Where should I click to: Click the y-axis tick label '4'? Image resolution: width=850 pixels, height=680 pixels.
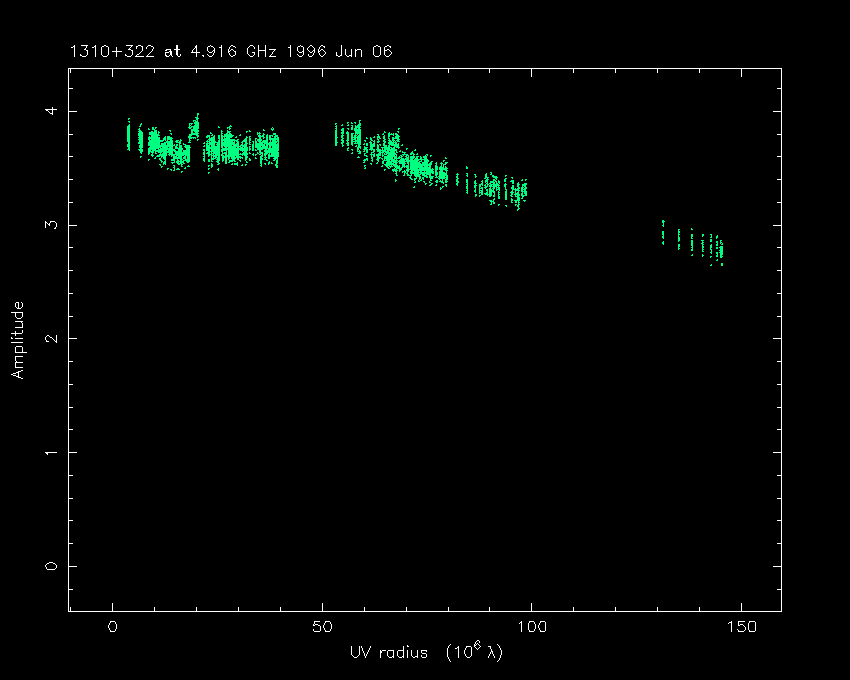click(x=53, y=111)
